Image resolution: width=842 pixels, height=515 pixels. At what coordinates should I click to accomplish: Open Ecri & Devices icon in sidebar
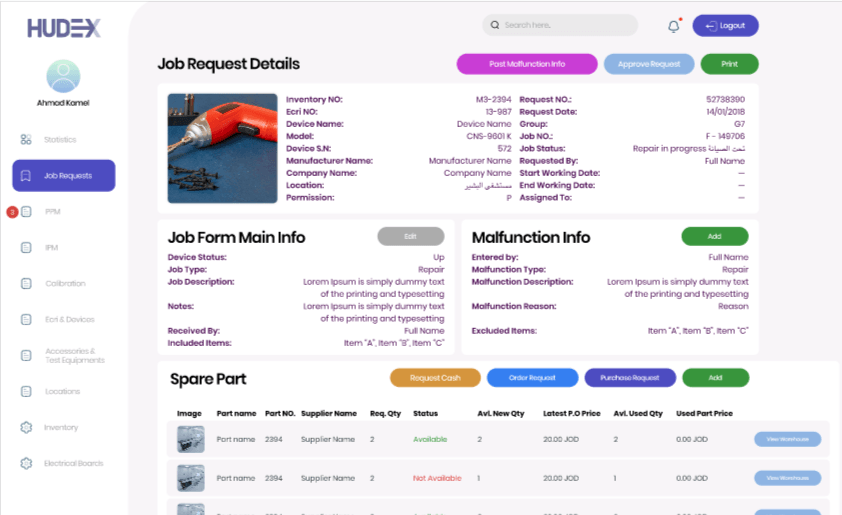26,320
